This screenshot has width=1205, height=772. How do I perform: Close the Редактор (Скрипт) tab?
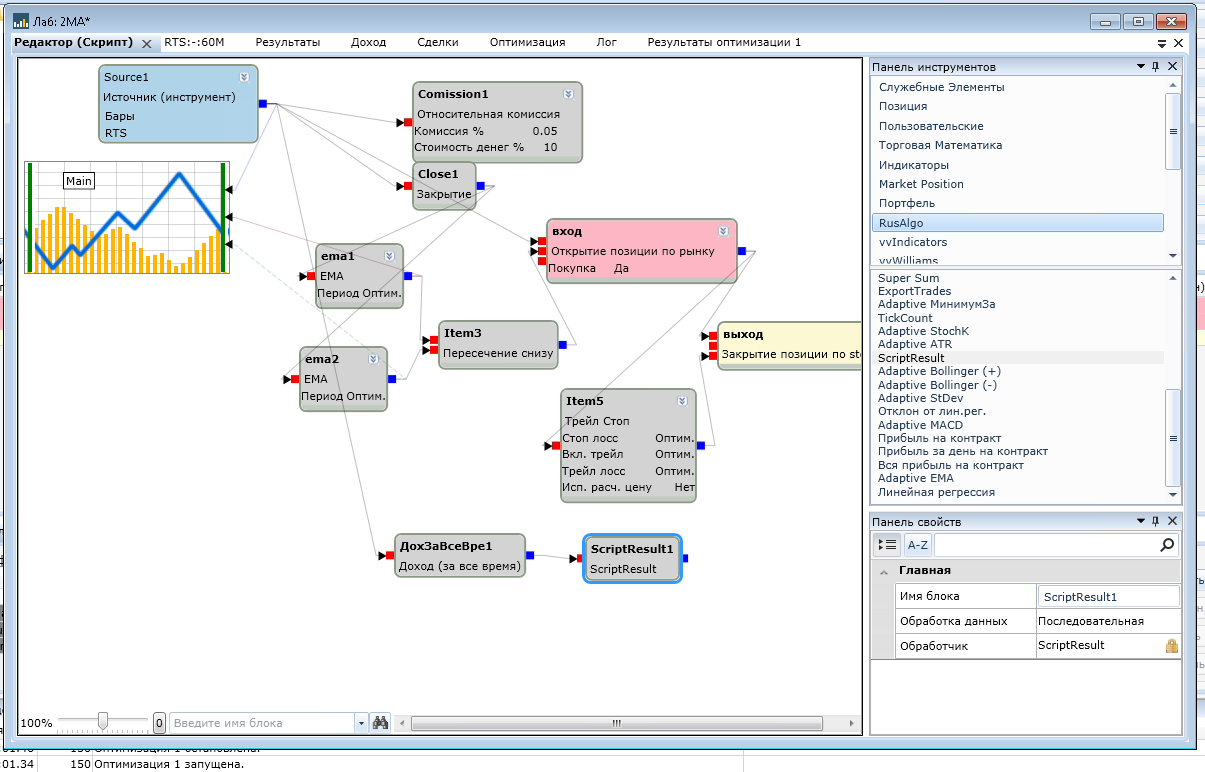coord(146,44)
